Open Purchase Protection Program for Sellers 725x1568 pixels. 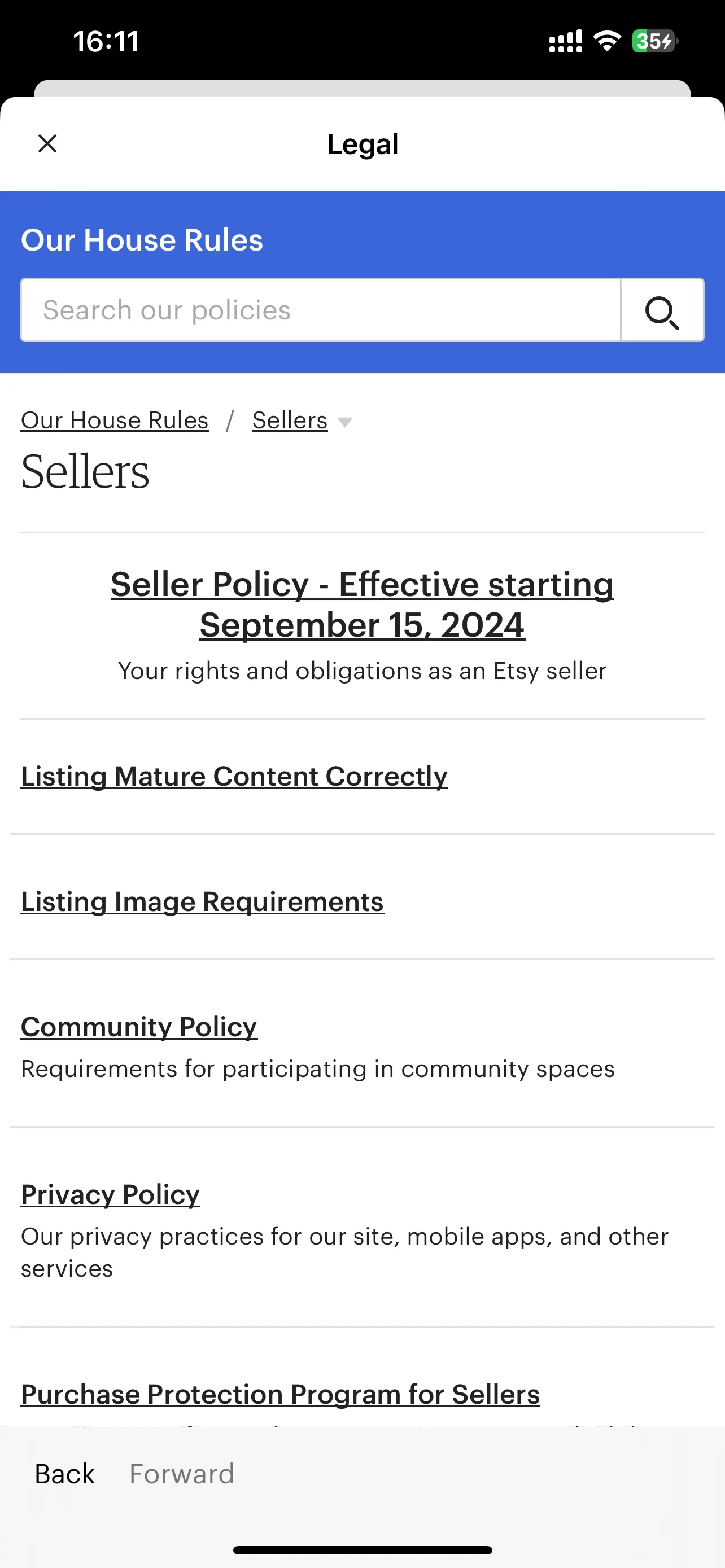pyautogui.click(x=280, y=1394)
